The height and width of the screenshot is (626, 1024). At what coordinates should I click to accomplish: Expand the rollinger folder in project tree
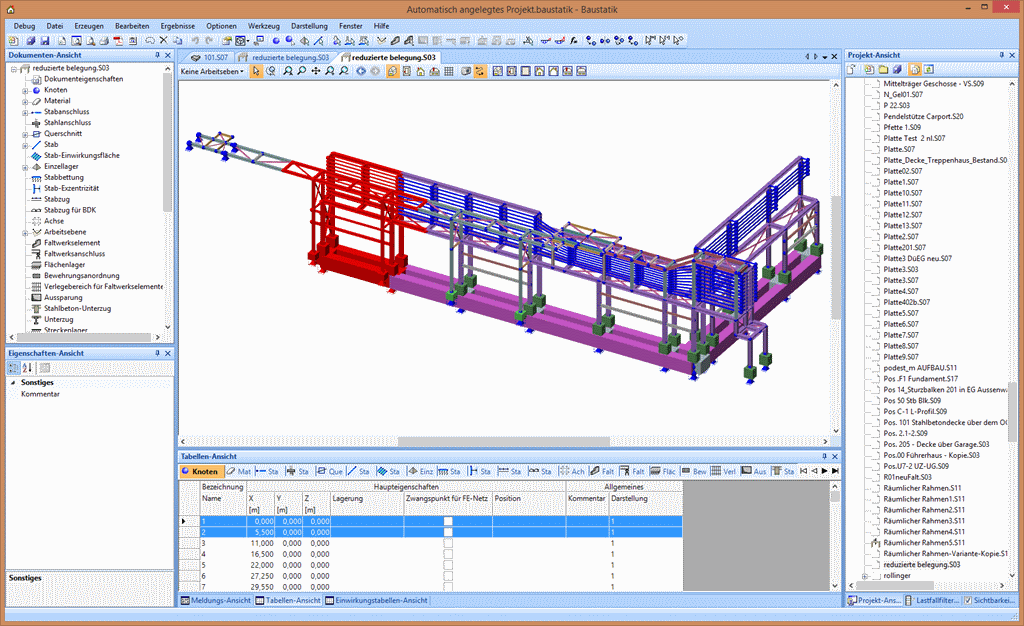coord(864,576)
